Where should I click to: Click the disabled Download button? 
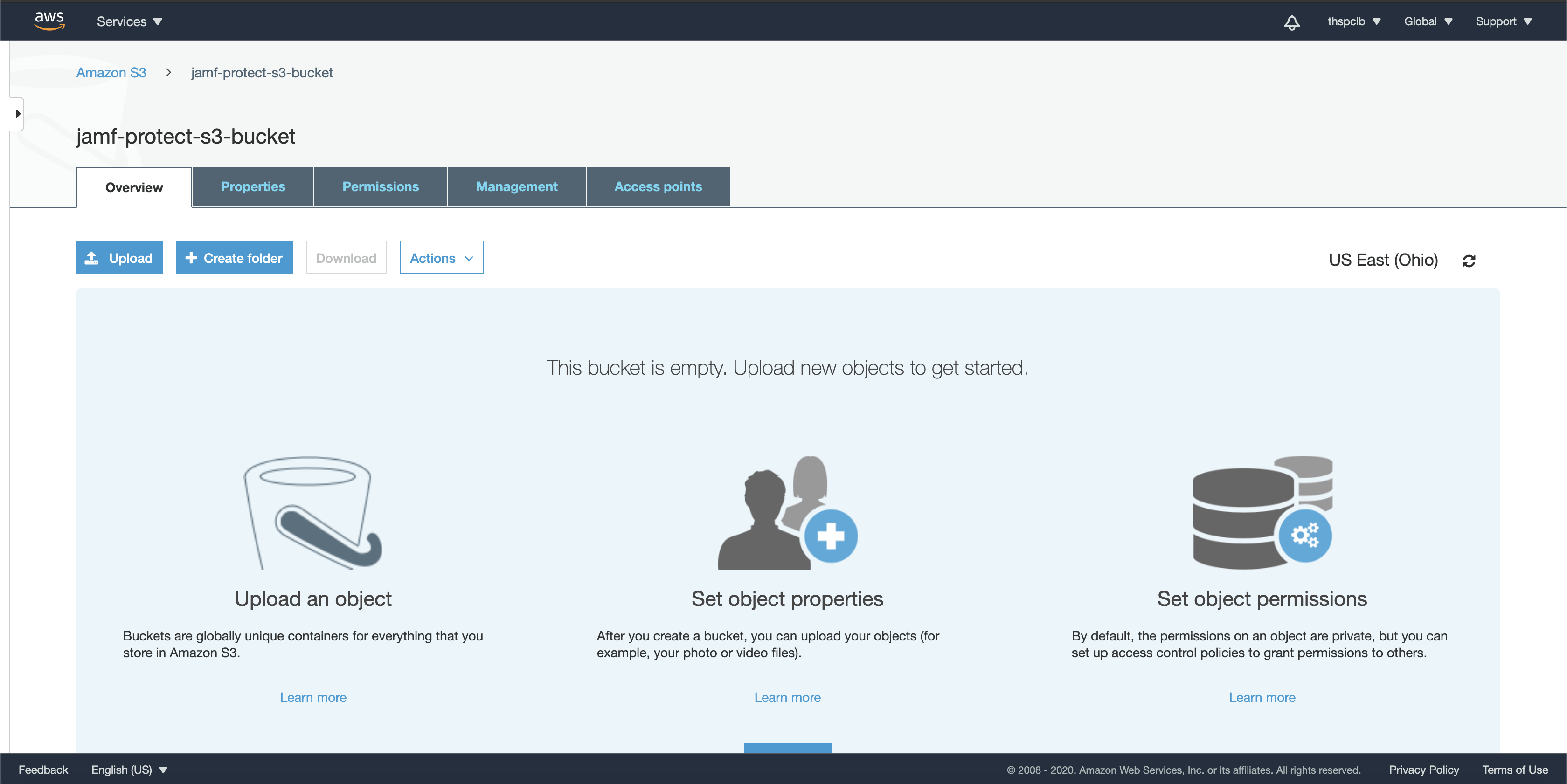(x=346, y=258)
